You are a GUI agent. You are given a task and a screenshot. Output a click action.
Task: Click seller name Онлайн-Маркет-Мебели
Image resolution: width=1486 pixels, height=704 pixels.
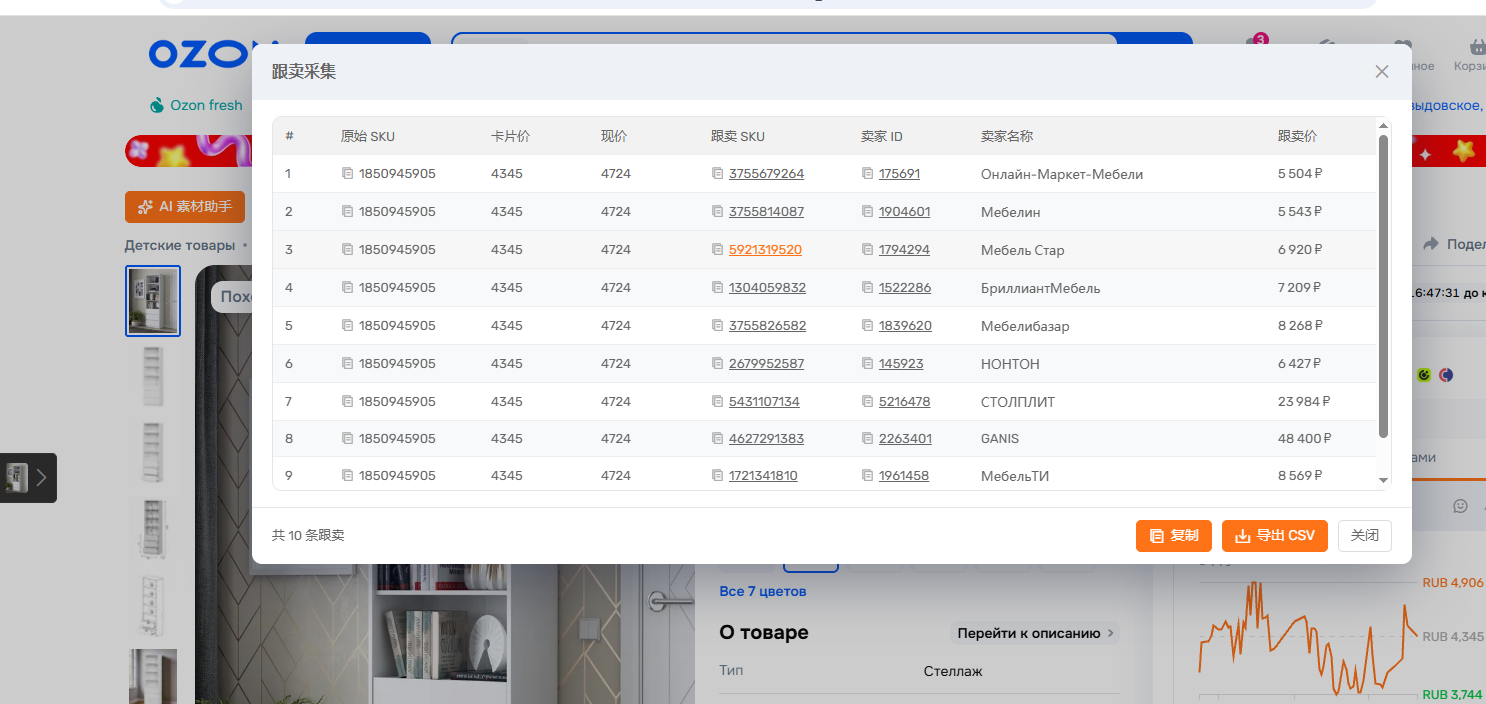click(x=1062, y=174)
